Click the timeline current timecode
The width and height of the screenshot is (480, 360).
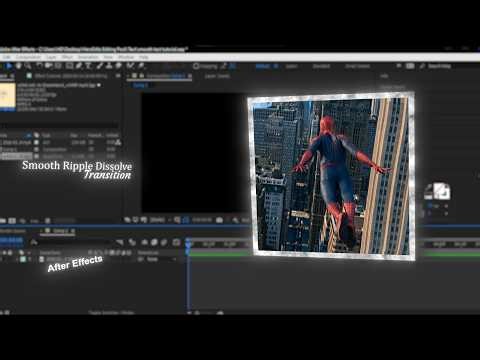coord(12,240)
